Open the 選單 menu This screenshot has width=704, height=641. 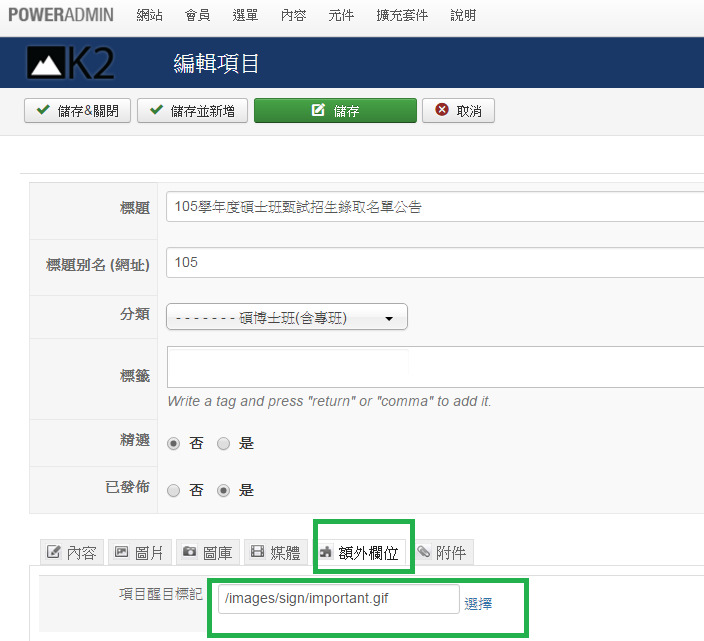pos(246,15)
